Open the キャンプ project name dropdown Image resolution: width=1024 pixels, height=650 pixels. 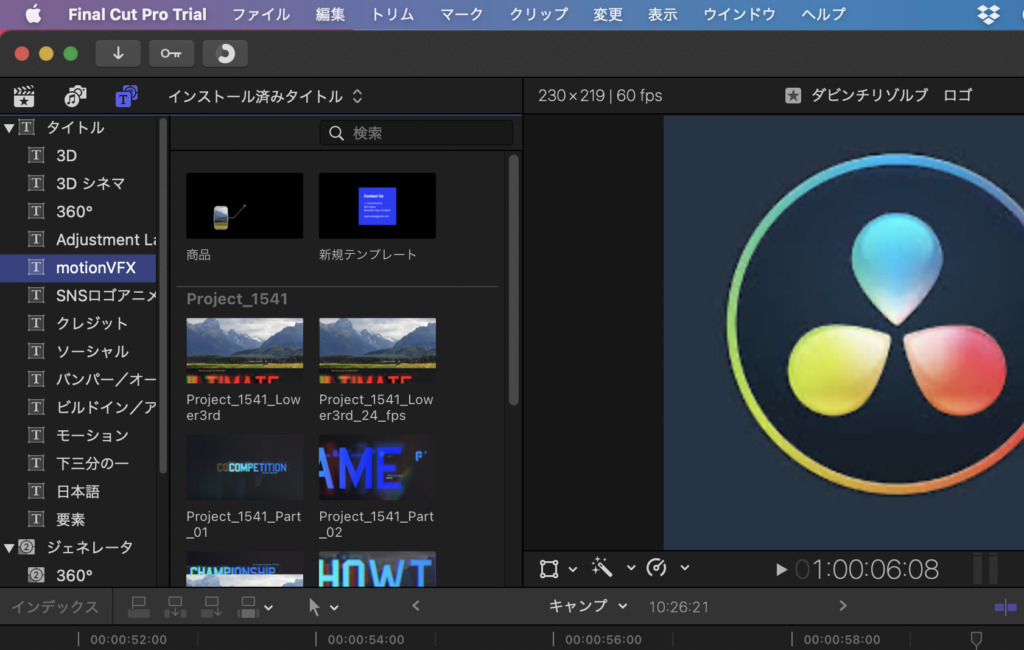(x=588, y=606)
